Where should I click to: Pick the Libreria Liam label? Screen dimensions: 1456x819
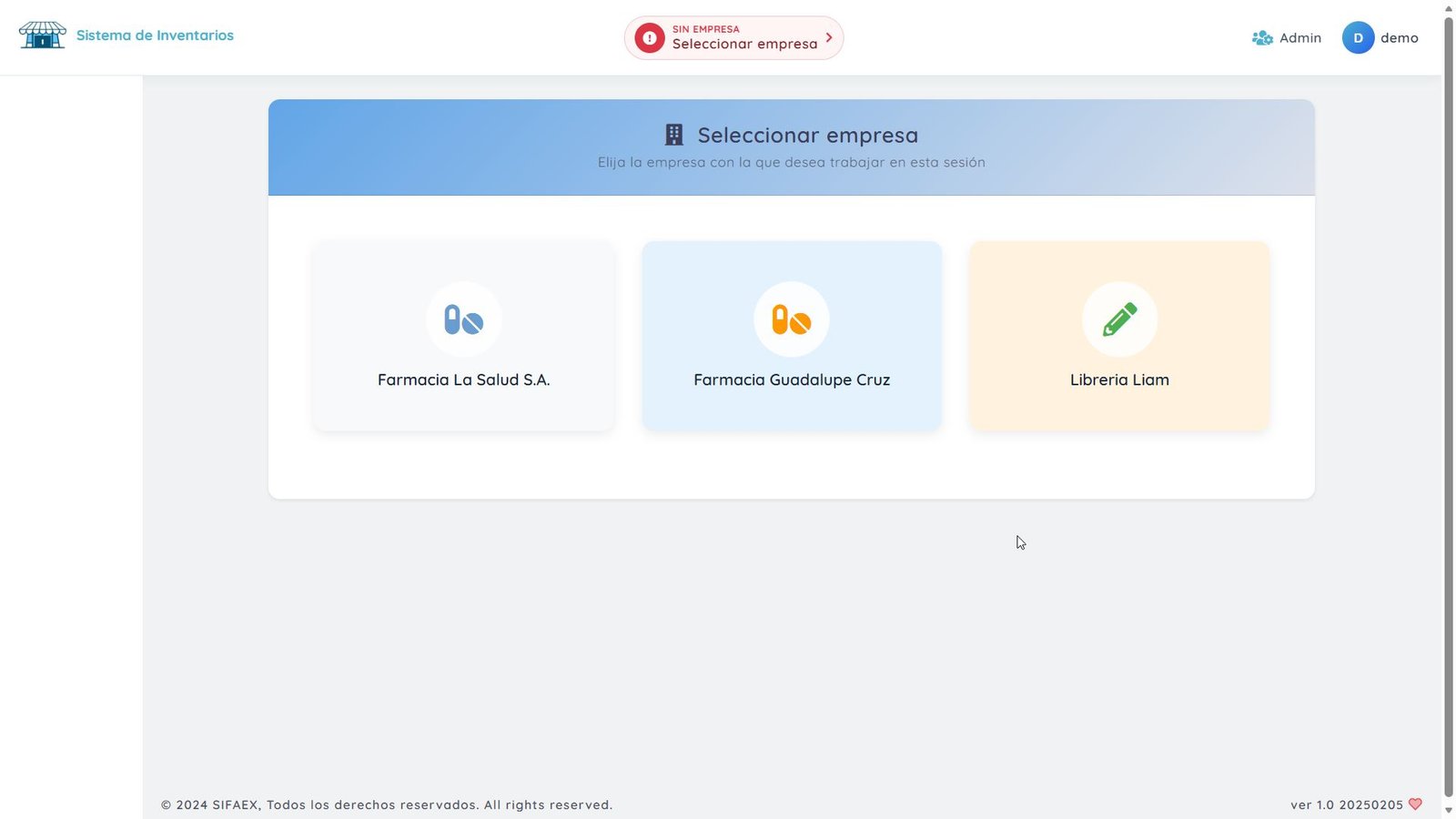click(x=1119, y=379)
